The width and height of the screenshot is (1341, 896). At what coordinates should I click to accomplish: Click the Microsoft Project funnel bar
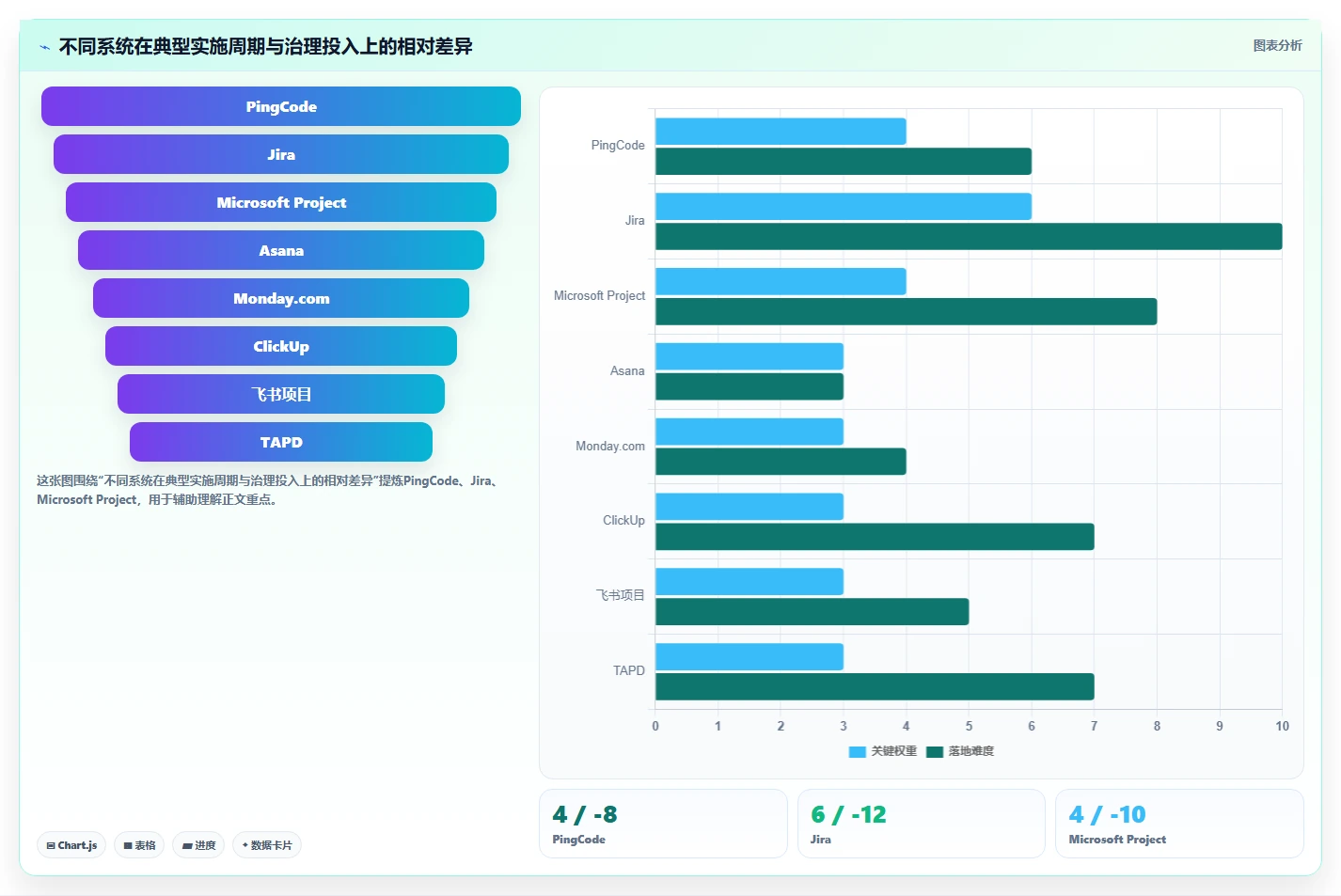click(281, 202)
